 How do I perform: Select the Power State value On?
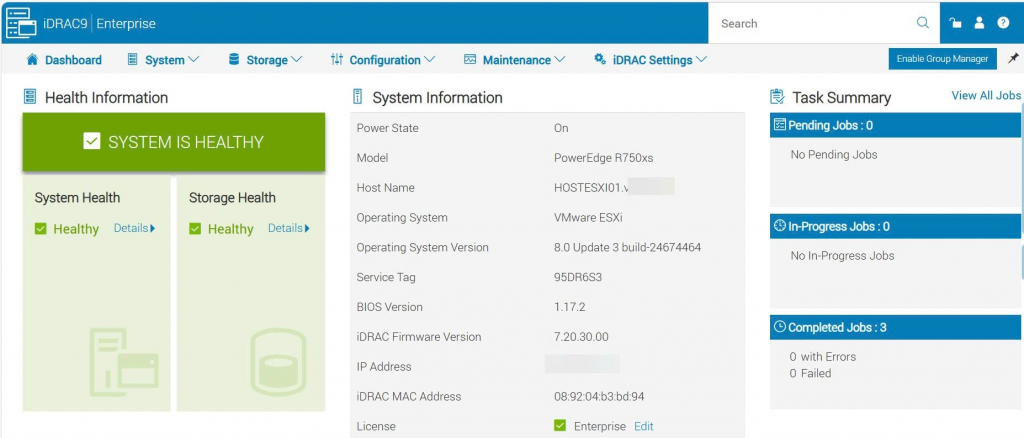561,128
